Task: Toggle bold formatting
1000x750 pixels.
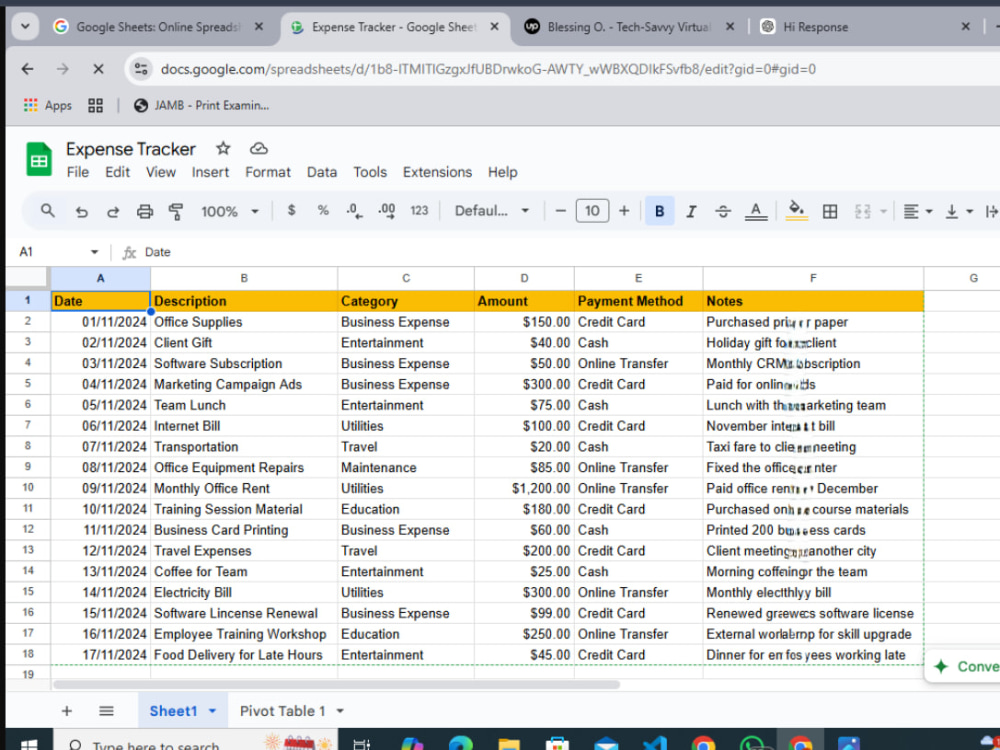Action: [x=659, y=211]
